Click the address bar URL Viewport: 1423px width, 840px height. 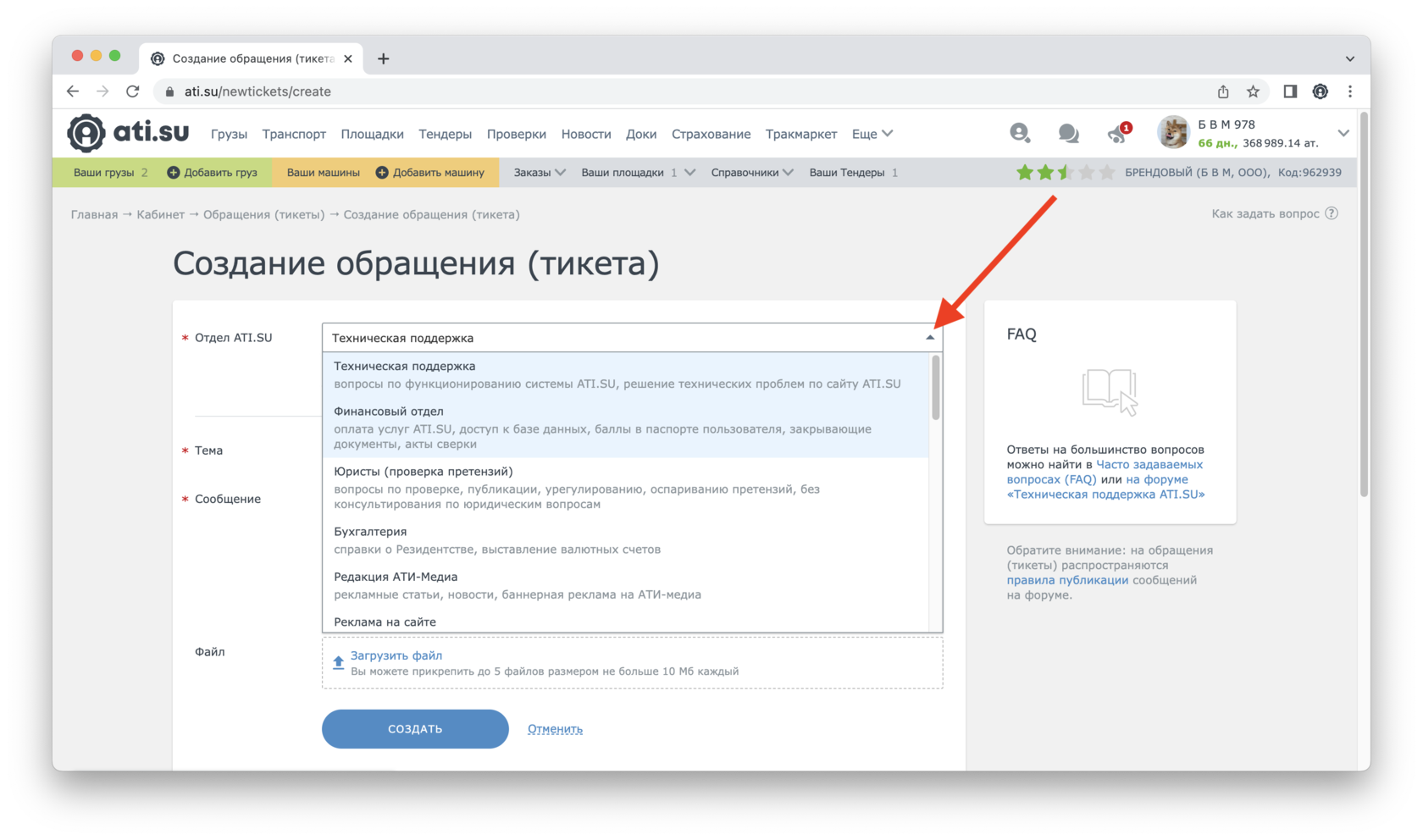[x=257, y=91]
